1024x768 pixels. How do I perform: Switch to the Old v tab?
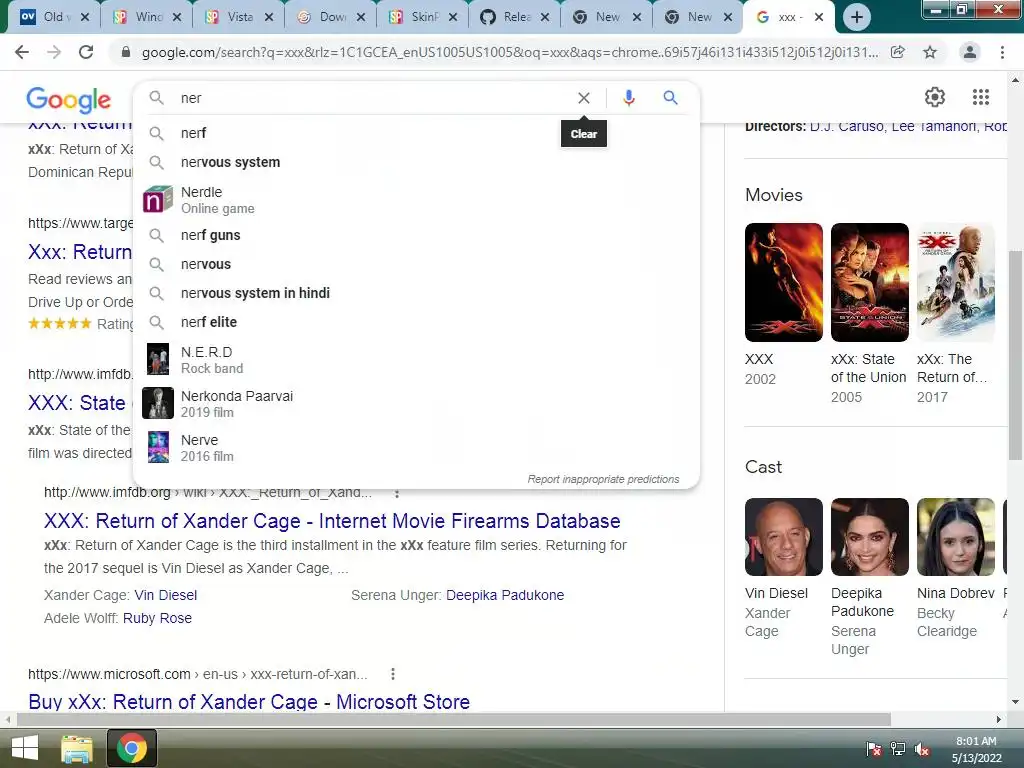tap(54, 17)
